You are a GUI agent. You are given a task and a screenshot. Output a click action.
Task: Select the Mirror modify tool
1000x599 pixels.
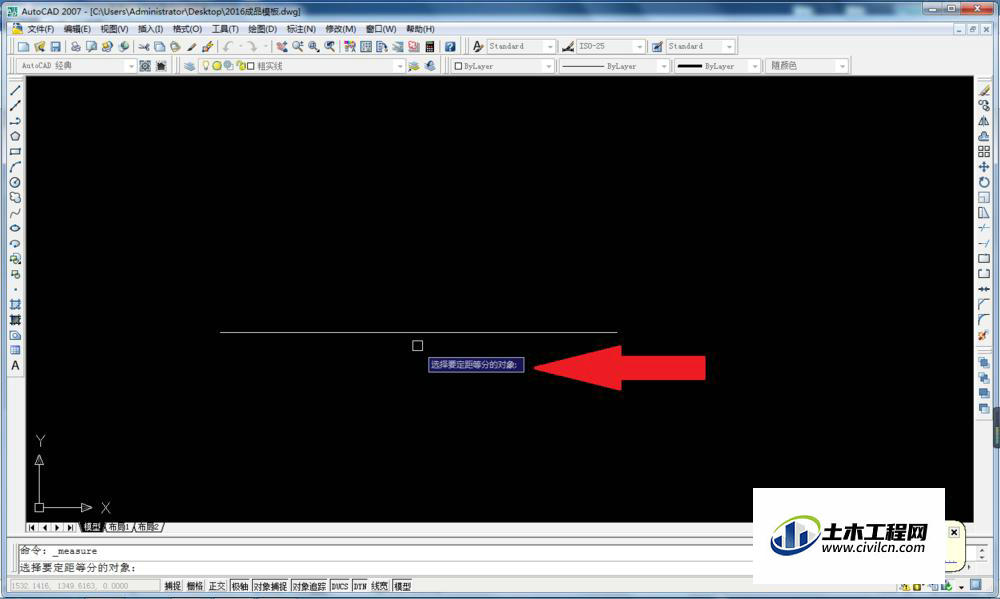pyautogui.click(x=984, y=121)
